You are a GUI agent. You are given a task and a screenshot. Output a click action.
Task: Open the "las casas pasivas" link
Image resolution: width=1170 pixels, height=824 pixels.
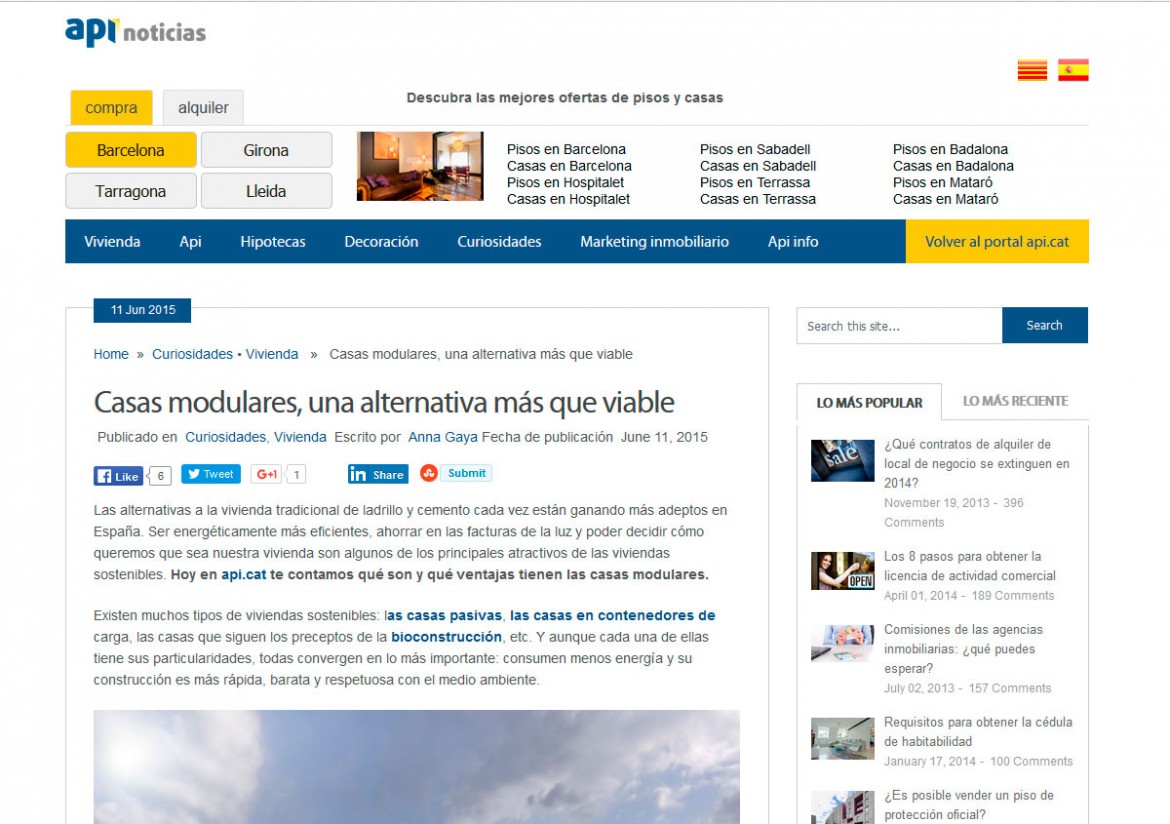coord(444,614)
